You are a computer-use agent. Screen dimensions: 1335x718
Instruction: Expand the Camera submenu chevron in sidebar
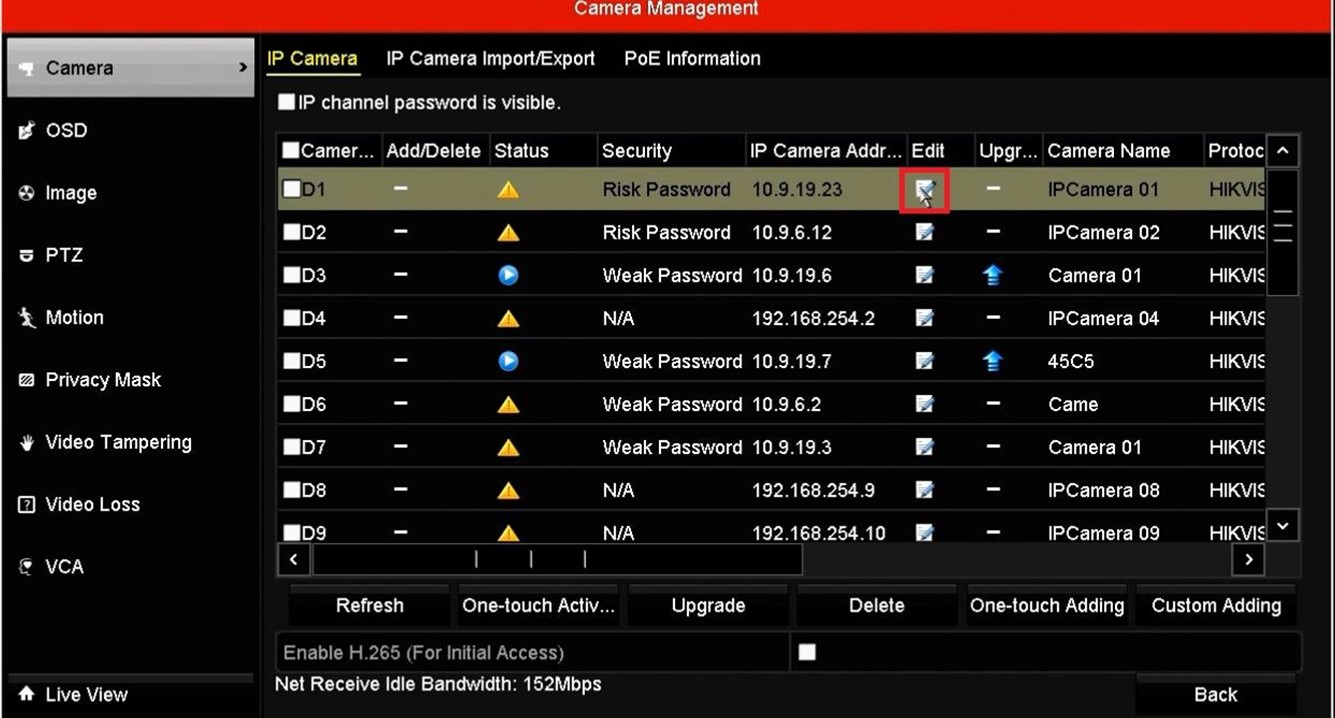(x=242, y=68)
